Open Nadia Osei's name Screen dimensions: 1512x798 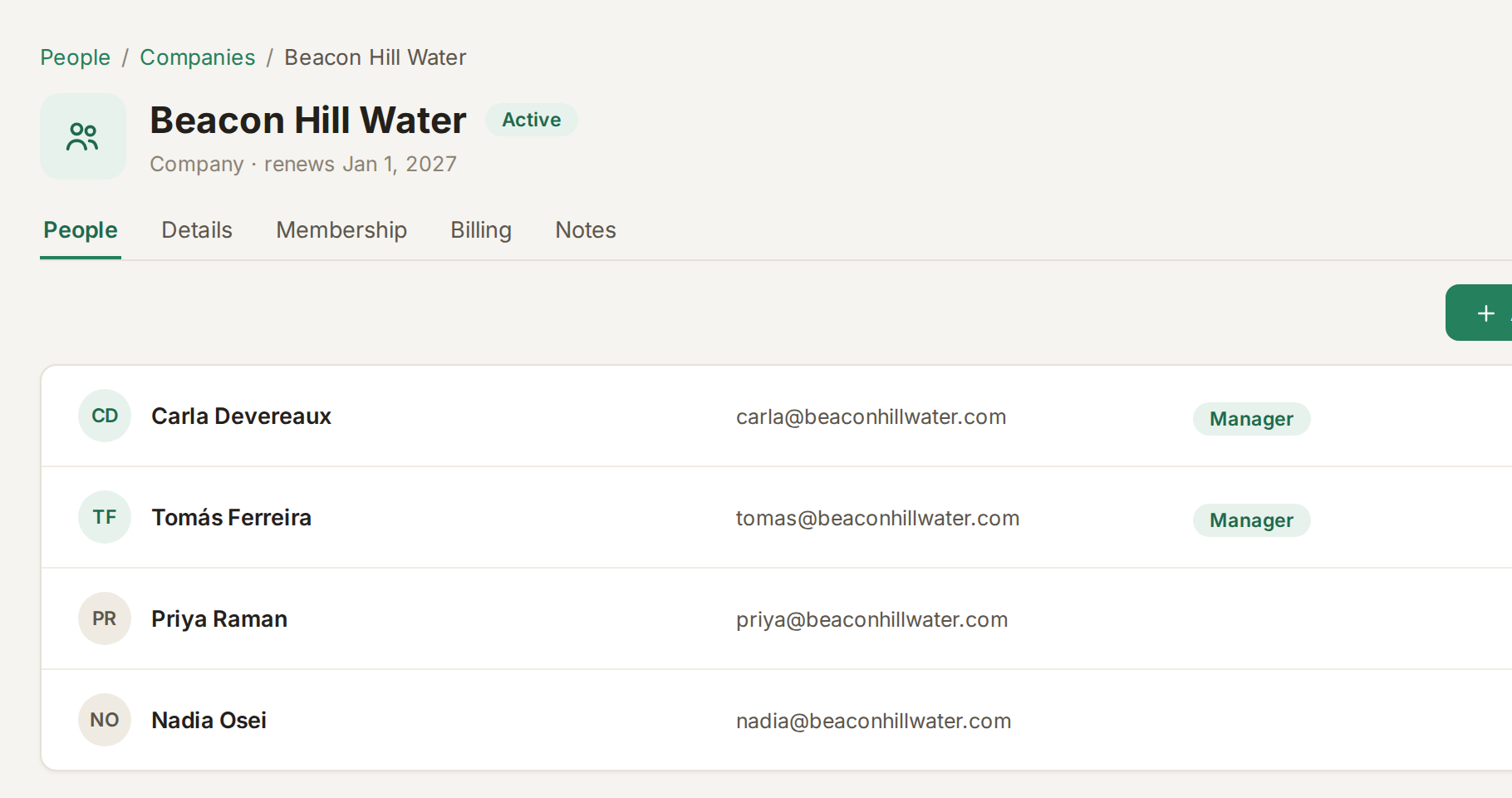209,720
